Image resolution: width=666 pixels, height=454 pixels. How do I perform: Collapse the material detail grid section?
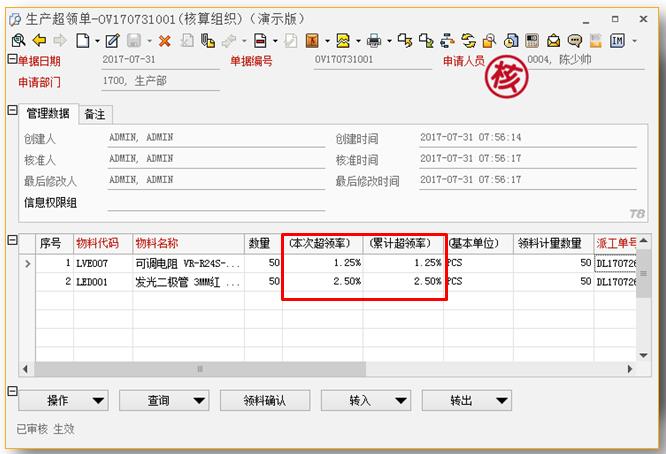[x=12, y=240]
